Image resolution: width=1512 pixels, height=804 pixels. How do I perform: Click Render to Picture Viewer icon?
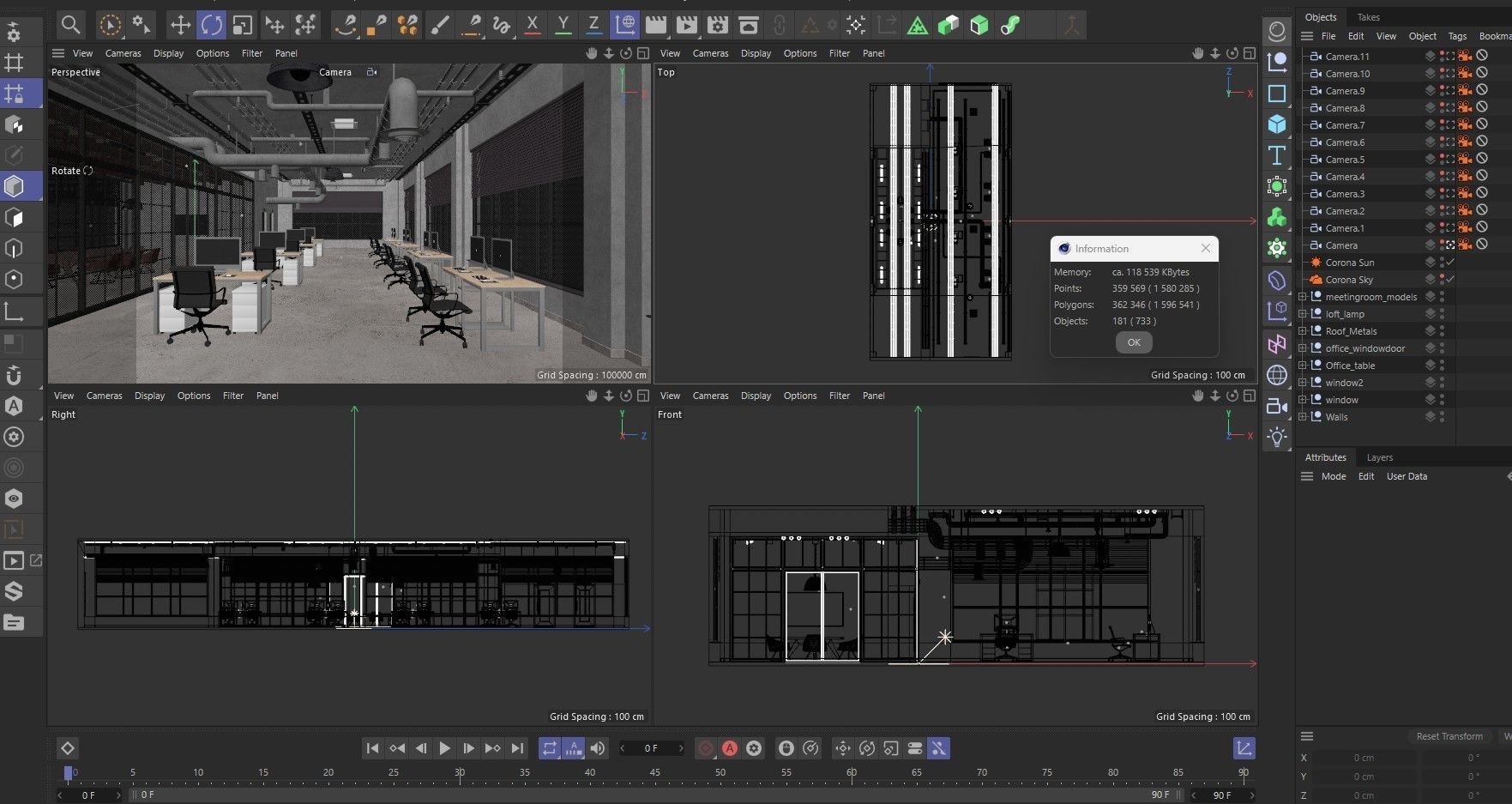[x=687, y=25]
